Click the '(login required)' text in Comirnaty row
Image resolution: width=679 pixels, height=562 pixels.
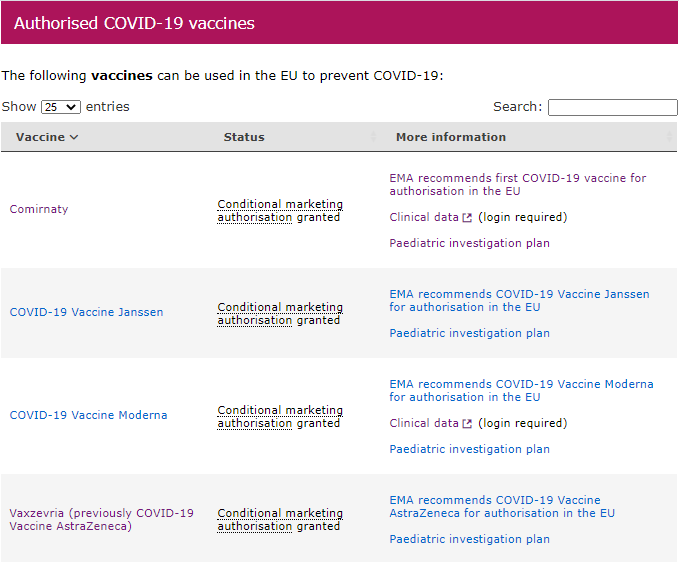[x=522, y=217]
